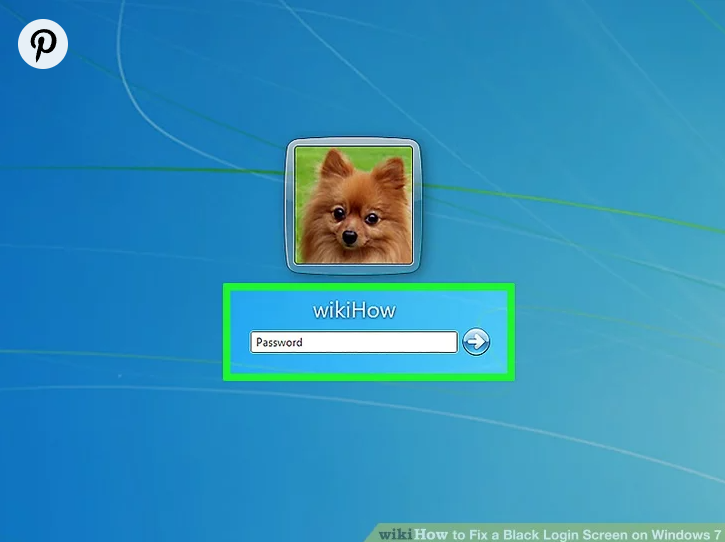
Task: Click the "wiki" part of the bottom watermark
Action: pos(396,534)
